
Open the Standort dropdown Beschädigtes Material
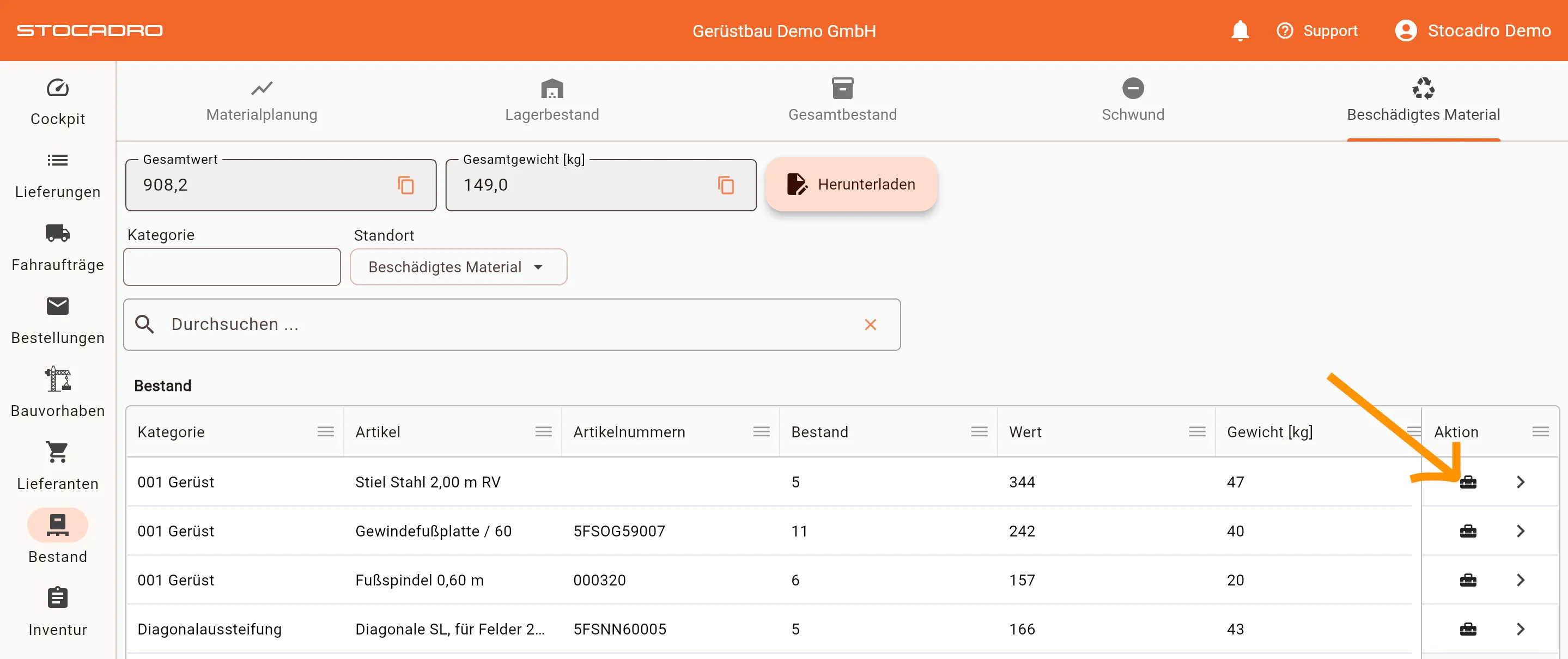click(458, 267)
